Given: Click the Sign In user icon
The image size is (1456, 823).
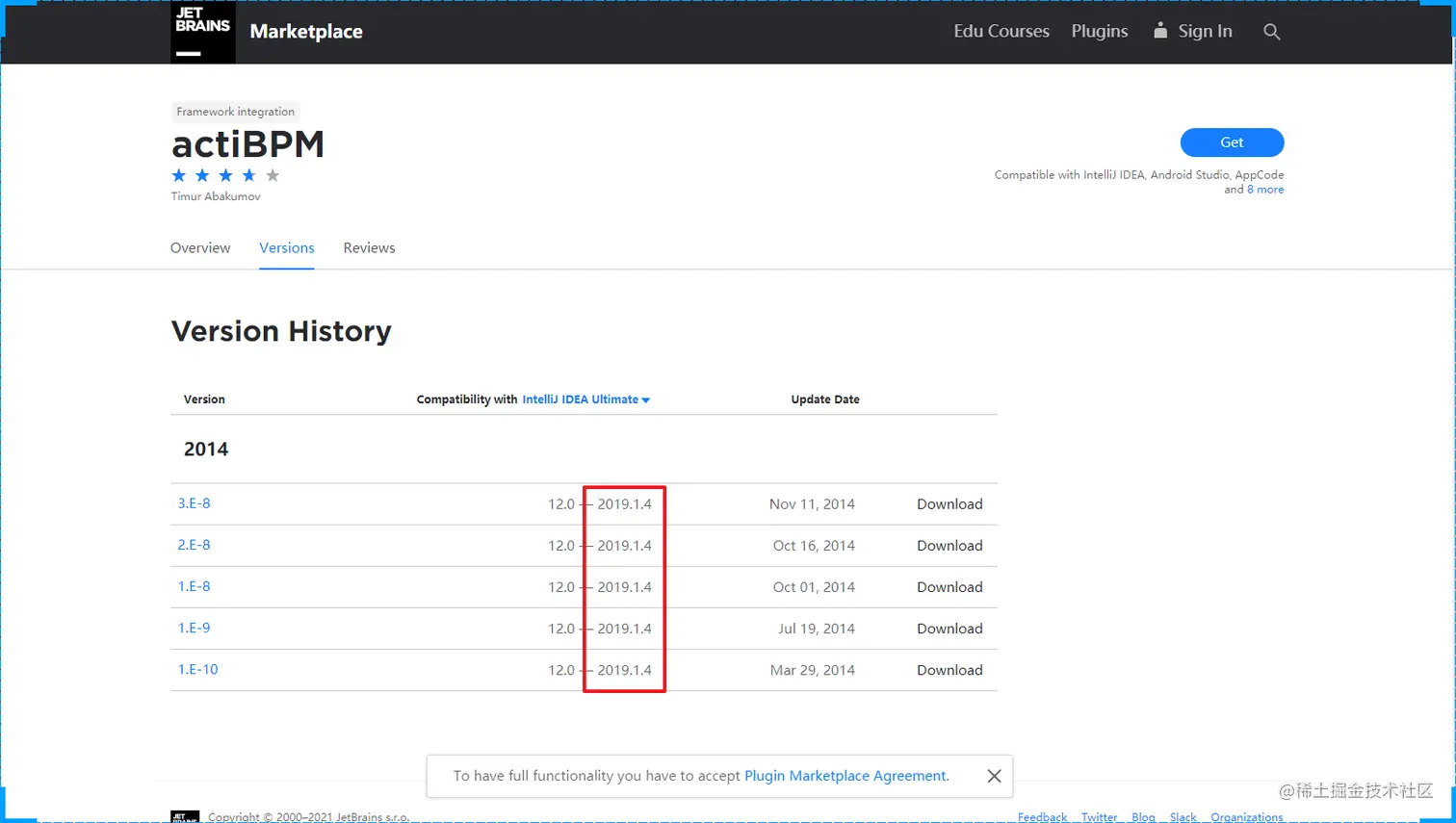Looking at the screenshot, I should (1160, 31).
